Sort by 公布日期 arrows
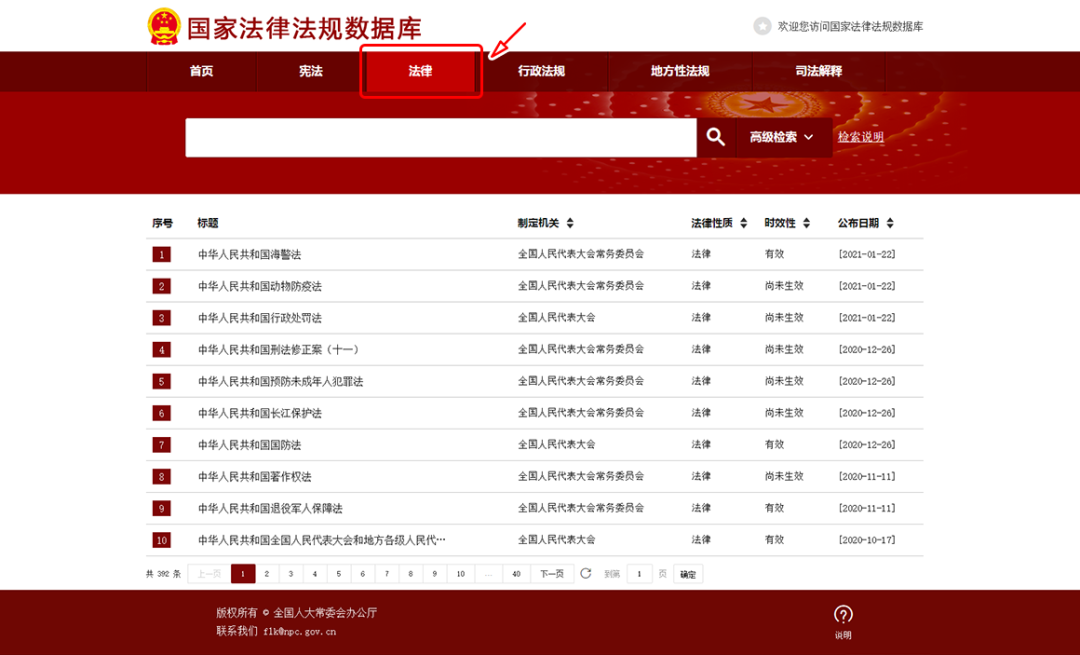 890,223
